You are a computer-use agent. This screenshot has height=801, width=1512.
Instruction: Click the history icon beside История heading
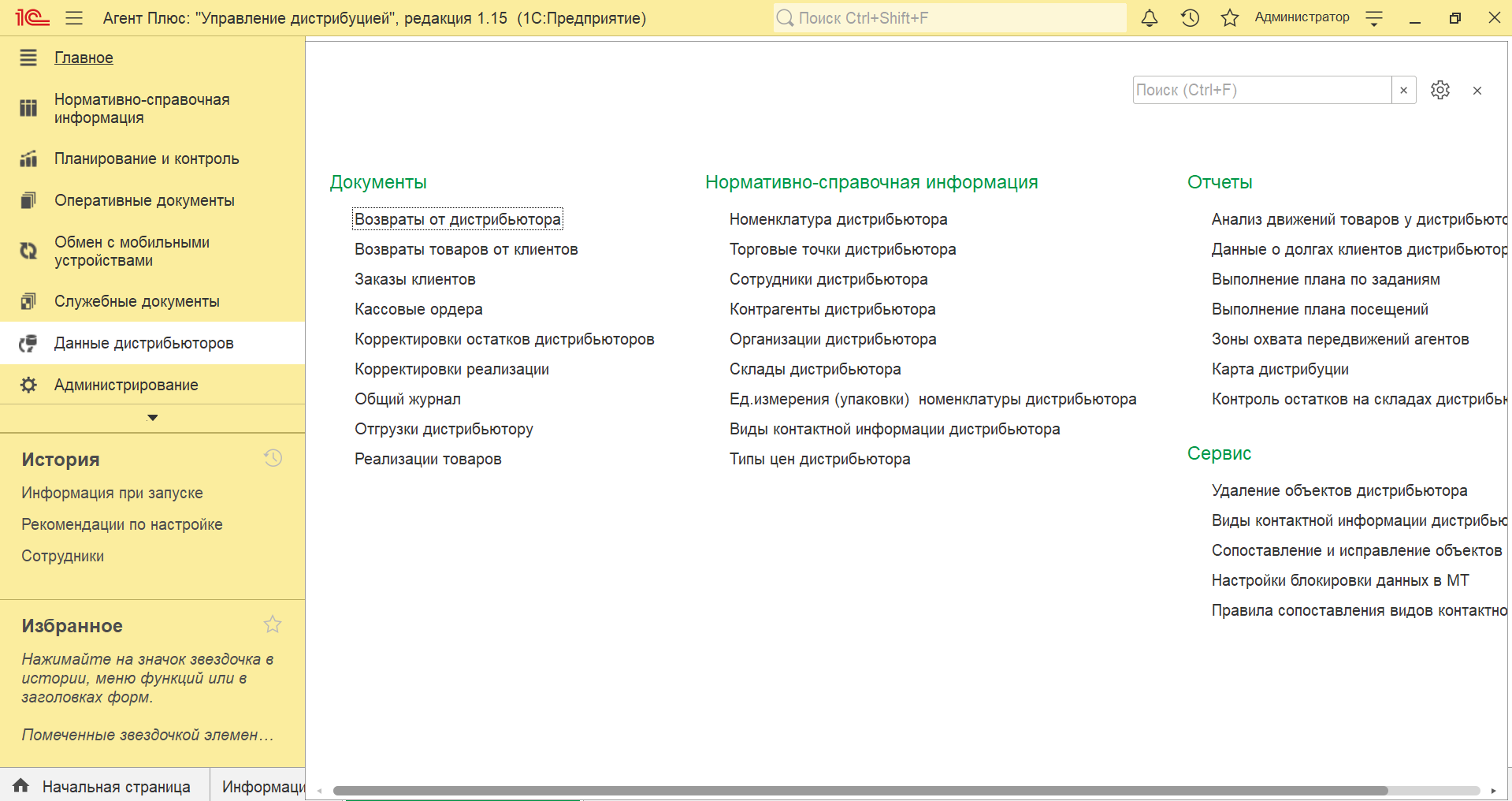point(273,458)
